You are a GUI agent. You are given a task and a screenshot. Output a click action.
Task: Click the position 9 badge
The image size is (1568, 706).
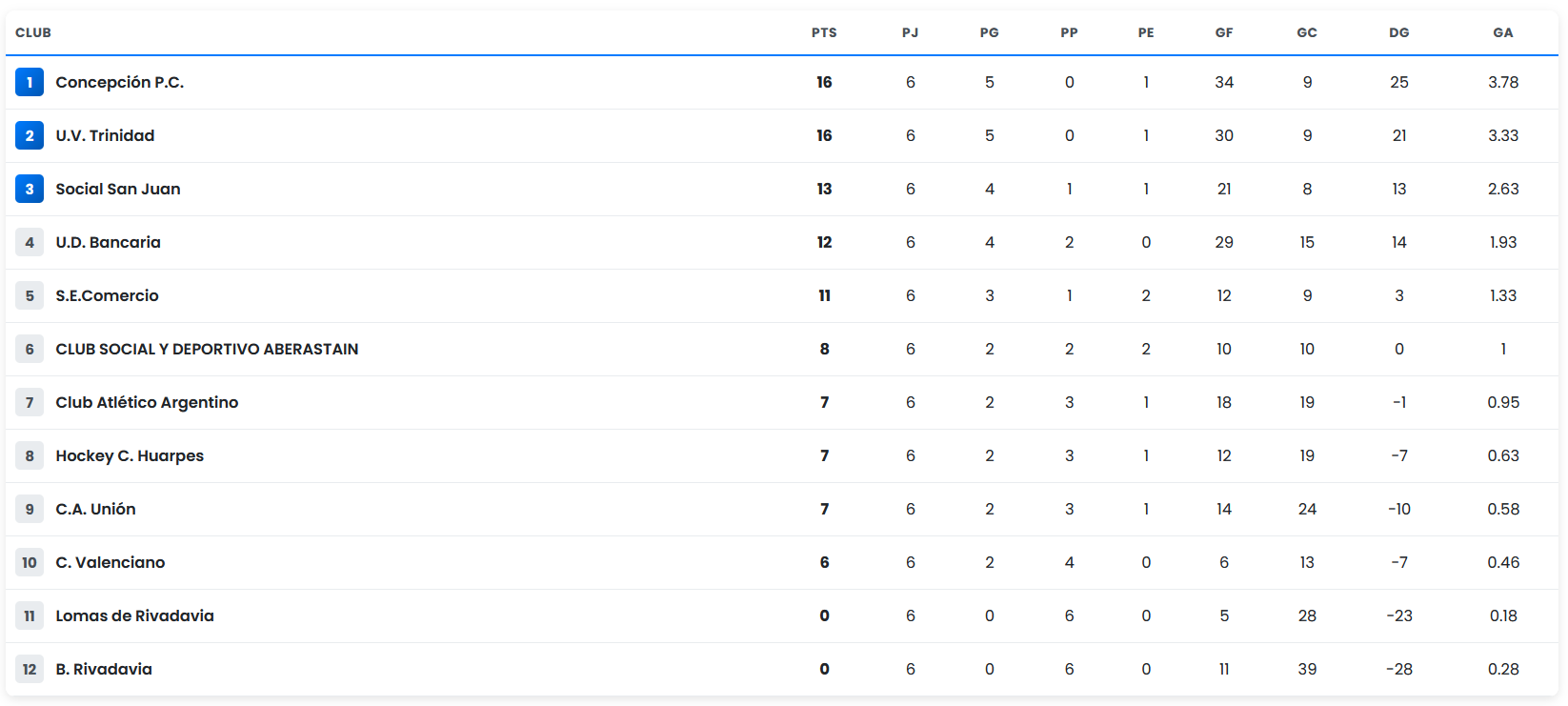coord(30,509)
